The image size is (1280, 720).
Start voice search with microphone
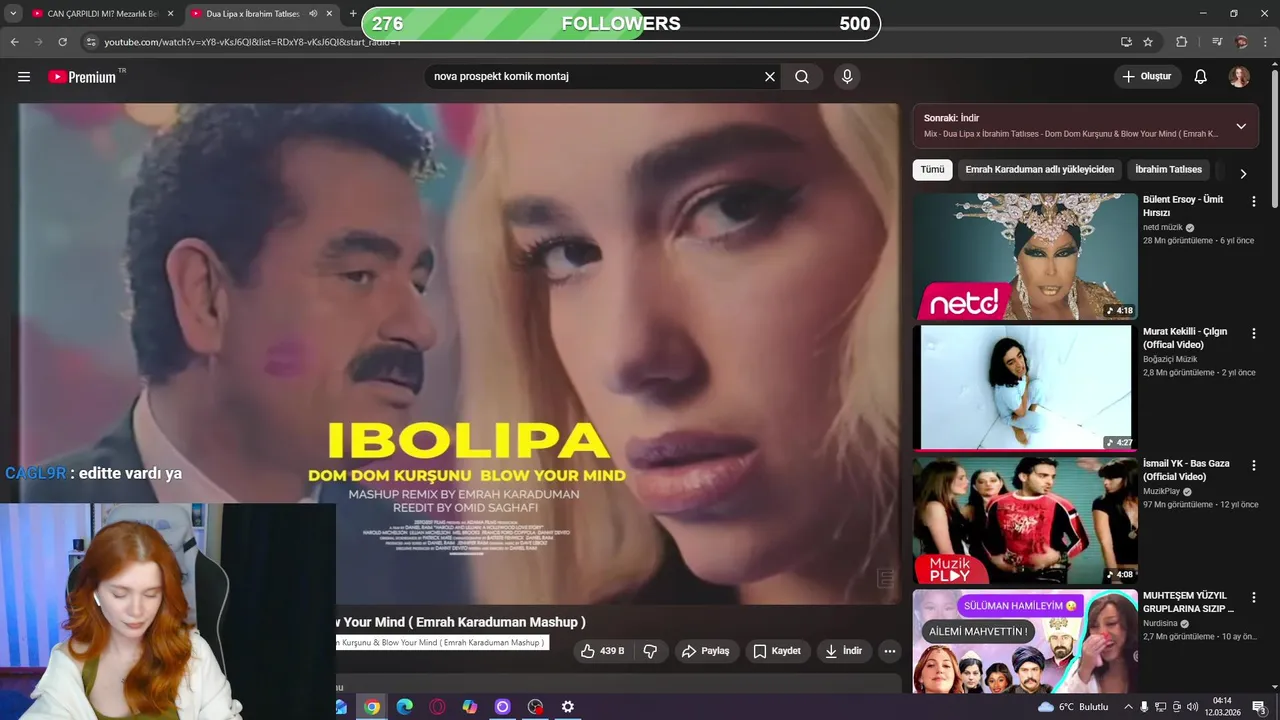click(x=847, y=77)
